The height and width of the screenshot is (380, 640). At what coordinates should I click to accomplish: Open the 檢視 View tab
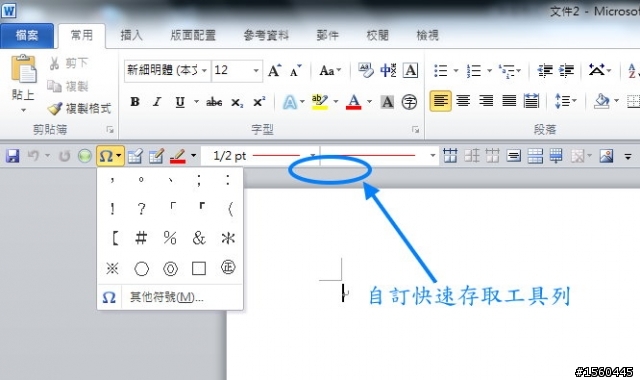coord(427,36)
